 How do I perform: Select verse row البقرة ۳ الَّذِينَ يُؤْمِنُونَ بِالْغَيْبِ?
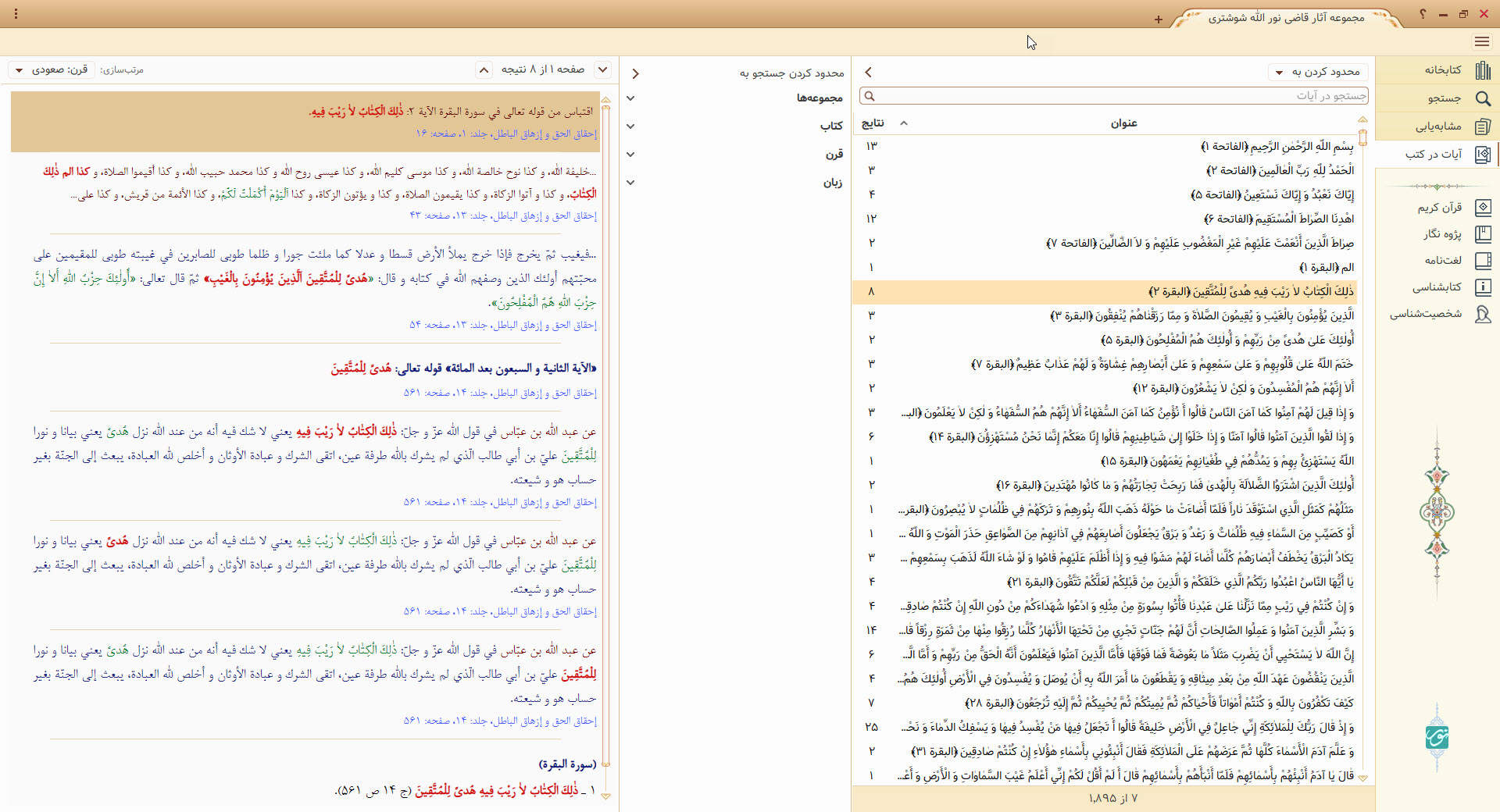coord(1104,315)
